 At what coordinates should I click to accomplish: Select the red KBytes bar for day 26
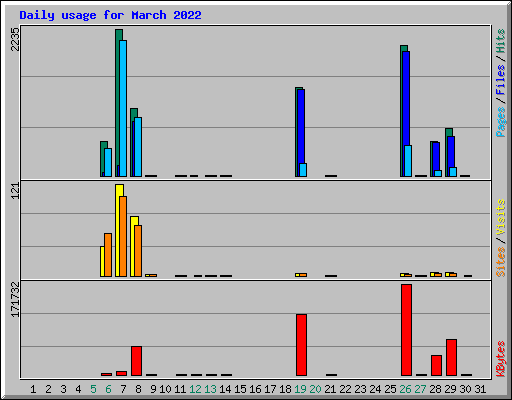pyautogui.click(x=406, y=330)
